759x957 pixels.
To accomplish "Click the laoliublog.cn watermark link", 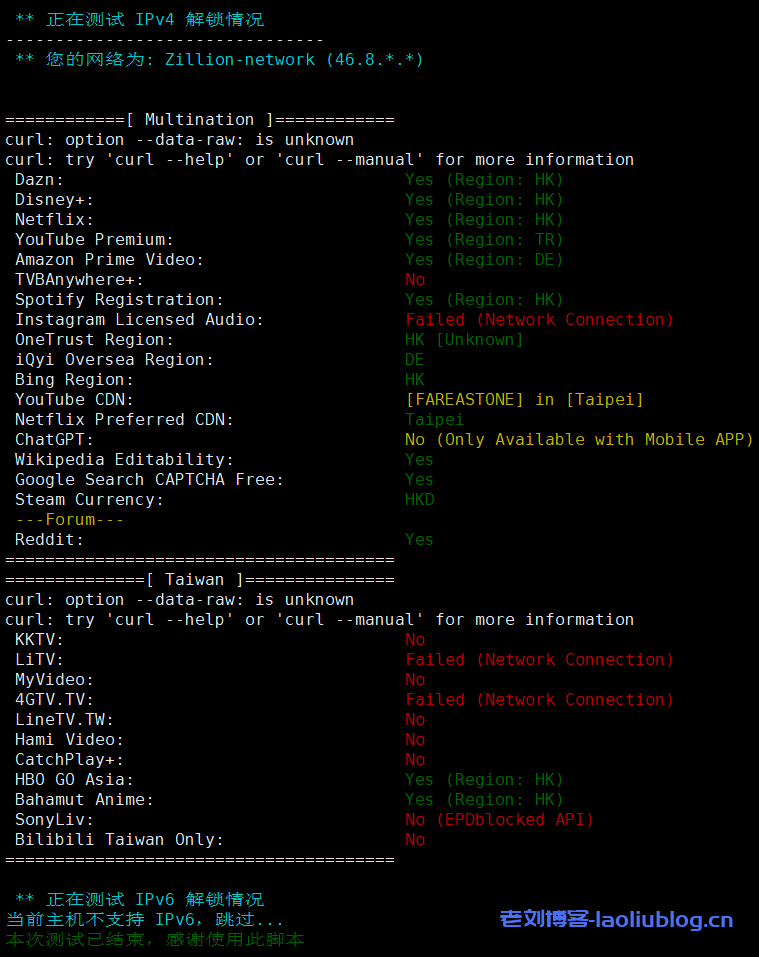I will pos(616,920).
